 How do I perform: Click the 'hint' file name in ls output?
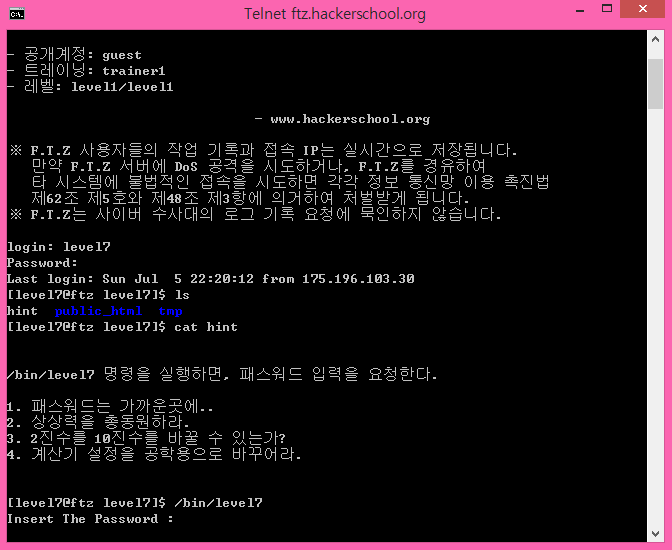click(x=22, y=311)
